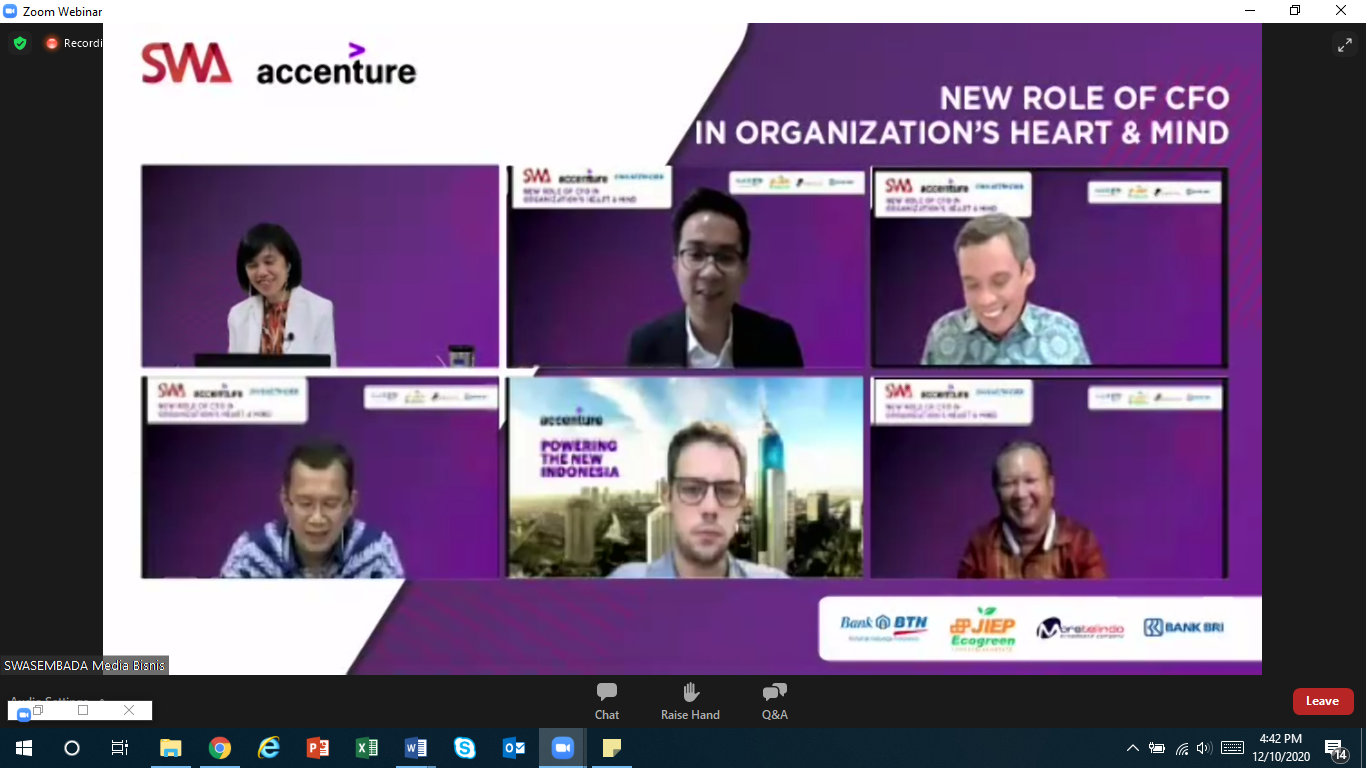
Task: Click the Zoom Webinar title bar icon
Action: 10,11
